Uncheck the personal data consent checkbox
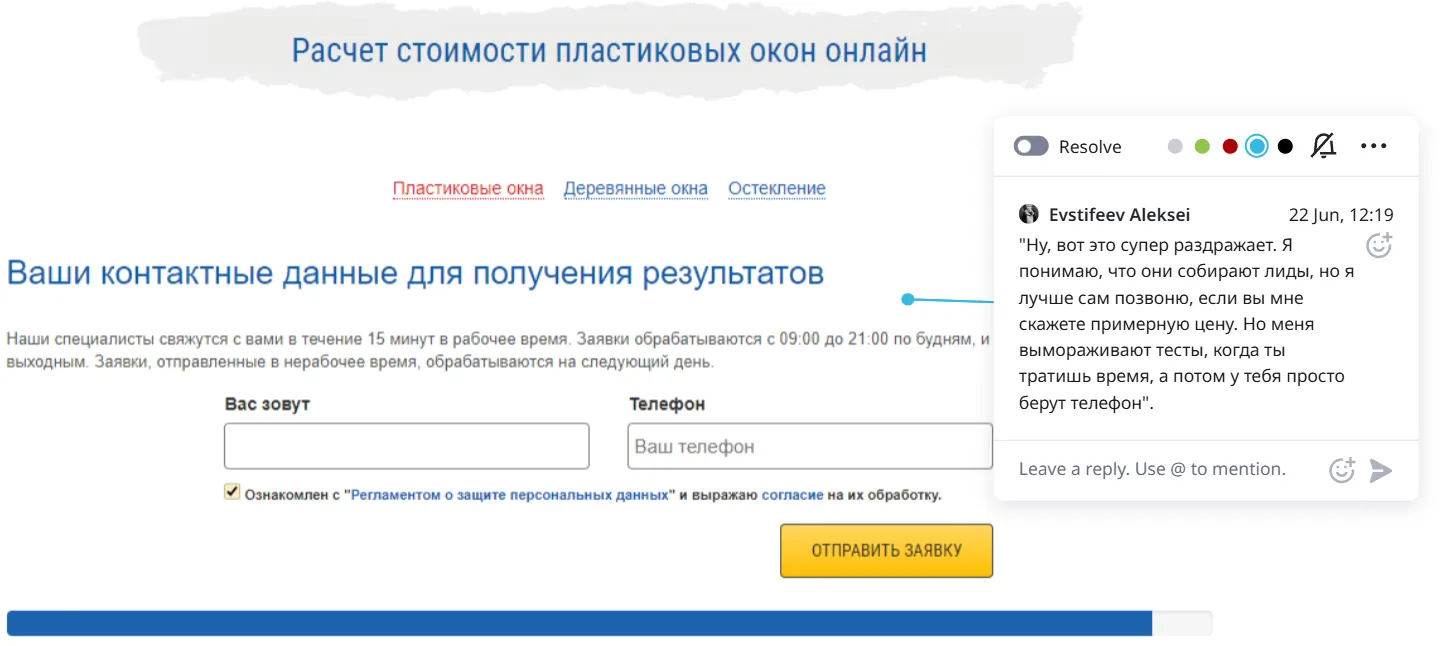This screenshot has height=646, width=1441. click(x=232, y=492)
